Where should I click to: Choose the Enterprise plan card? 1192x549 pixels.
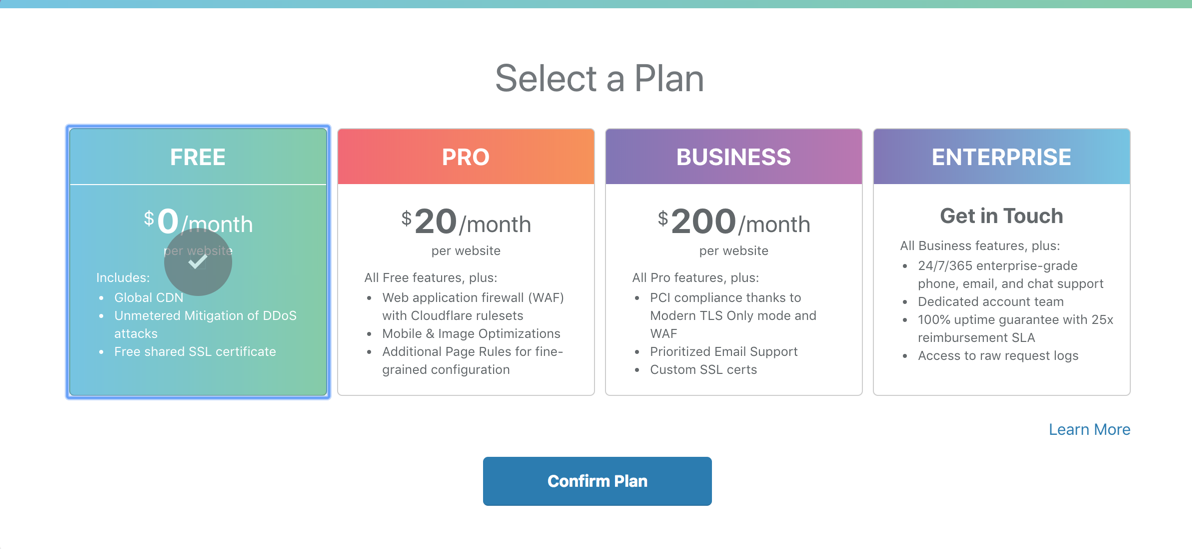point(1001,262)
